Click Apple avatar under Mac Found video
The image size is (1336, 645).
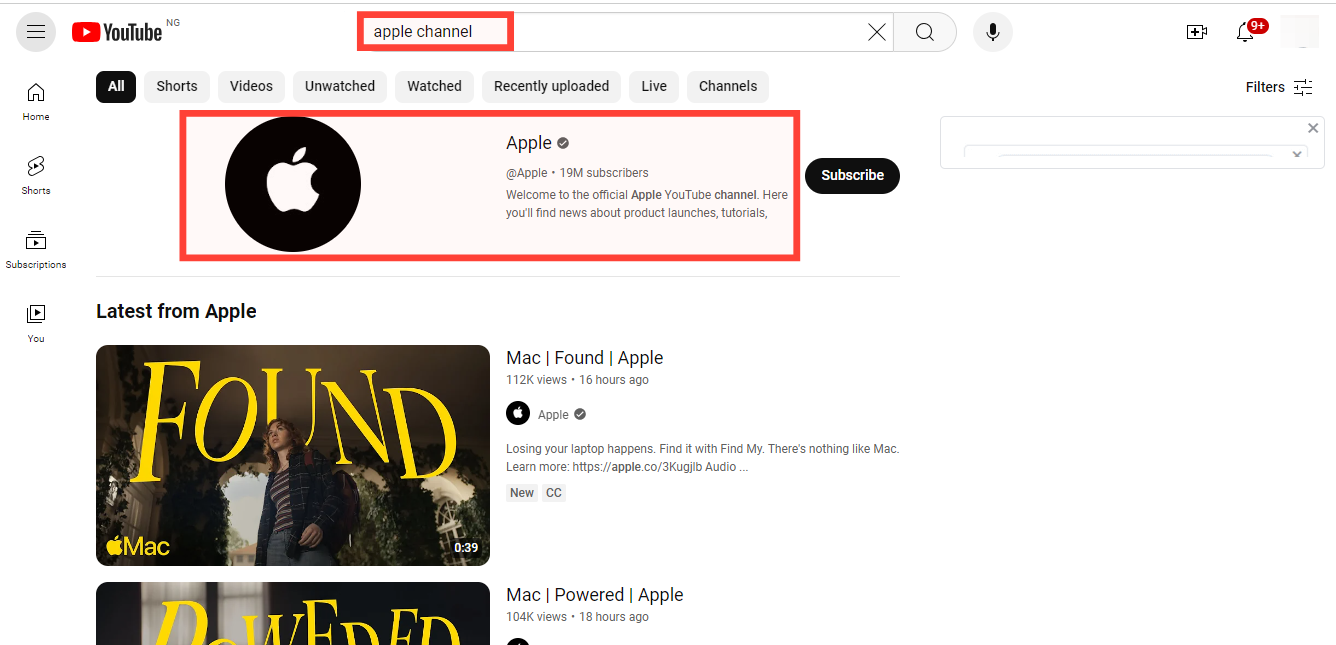518,413
